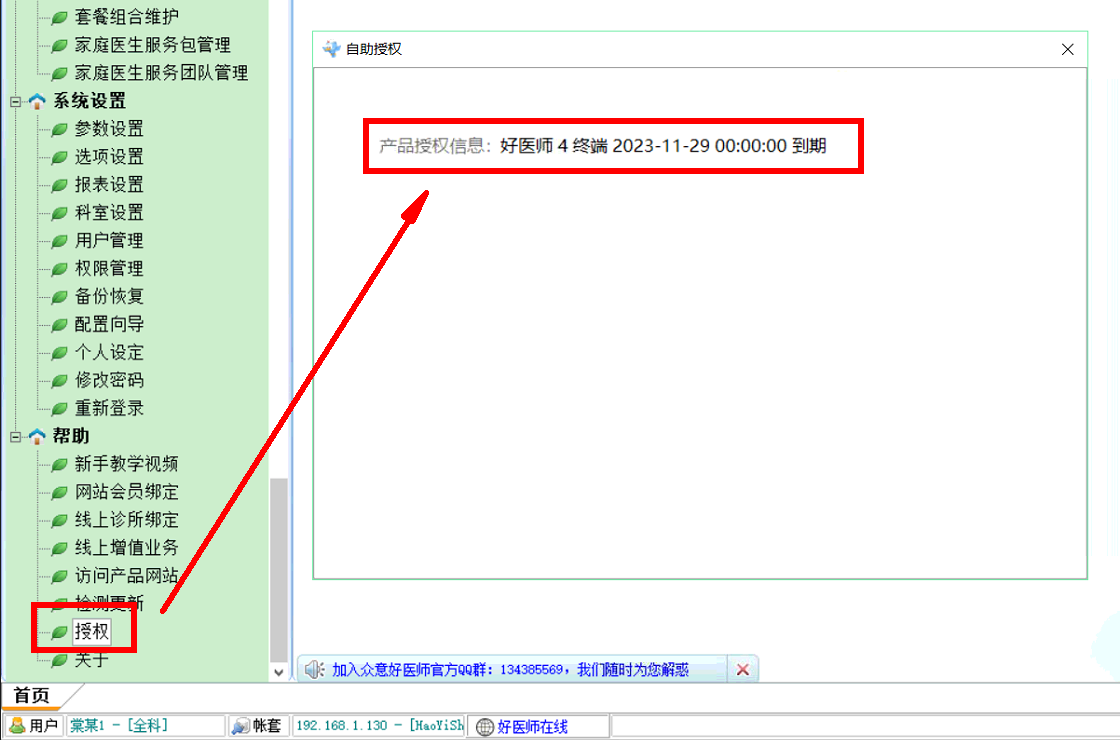Screen dimensions: 1120x740
Task: Select 授权 in the help tree
Action: pos(92,631)
